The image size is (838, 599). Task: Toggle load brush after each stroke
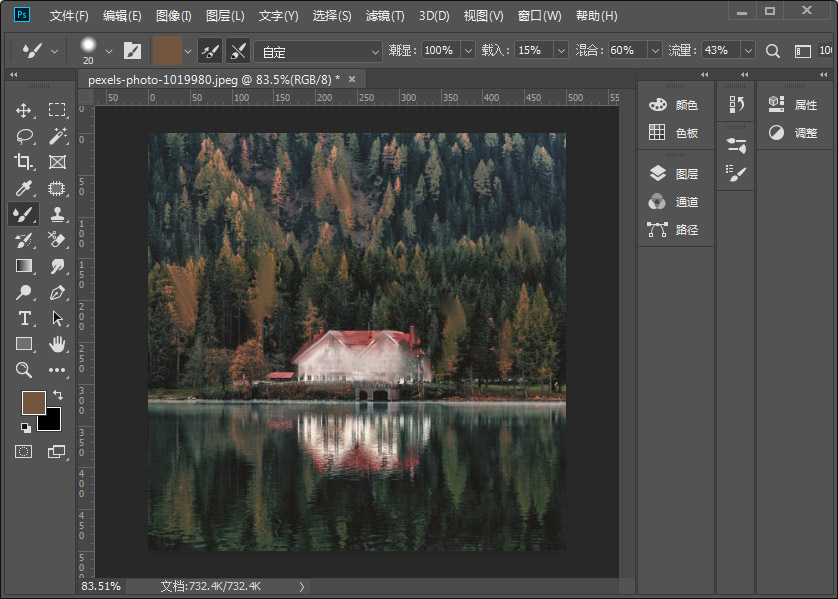coord(210,51)
